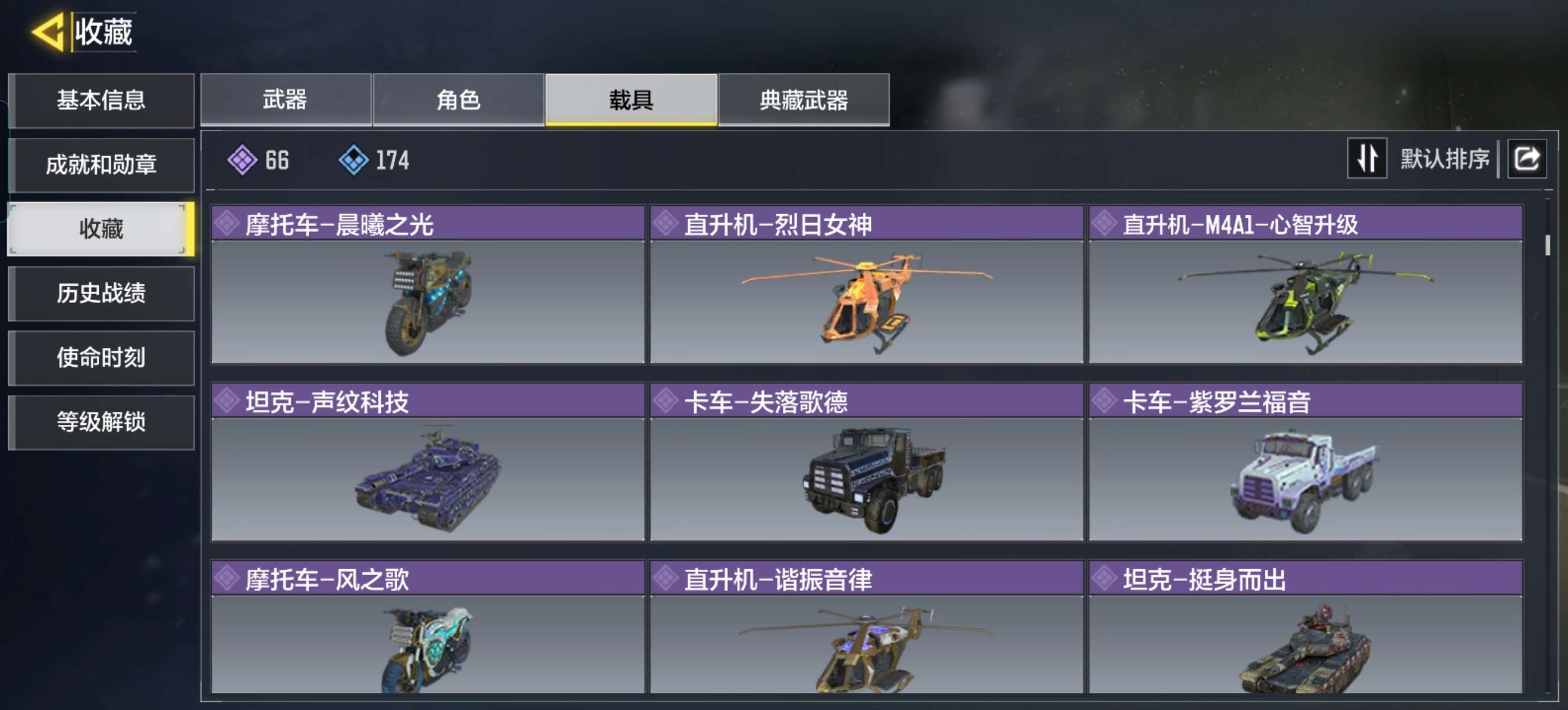Click diamond icon beside 直升机-烈日女神
1568x710 pixels.
coord(666,224)
